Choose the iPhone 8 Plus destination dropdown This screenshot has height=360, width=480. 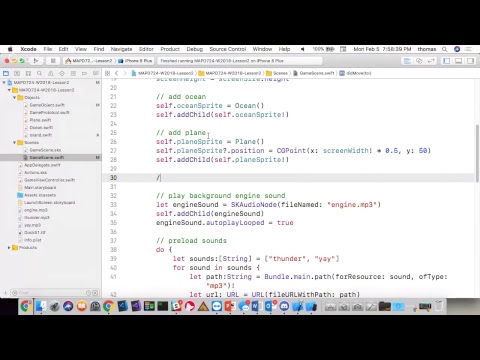135,61
